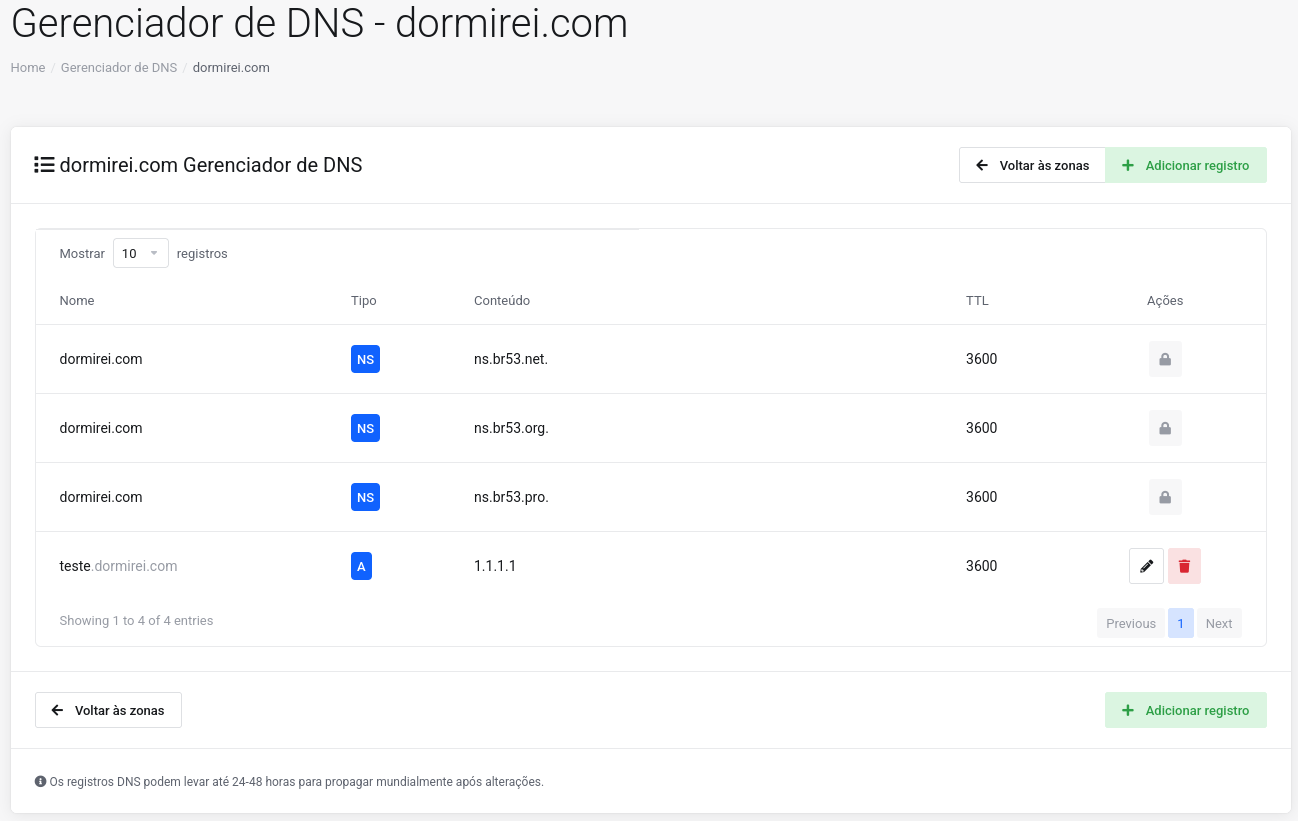This screenshot has width=1298, height=821.
Task: Click lock icon for ns.br53.pro. record
Action: 1165,497
